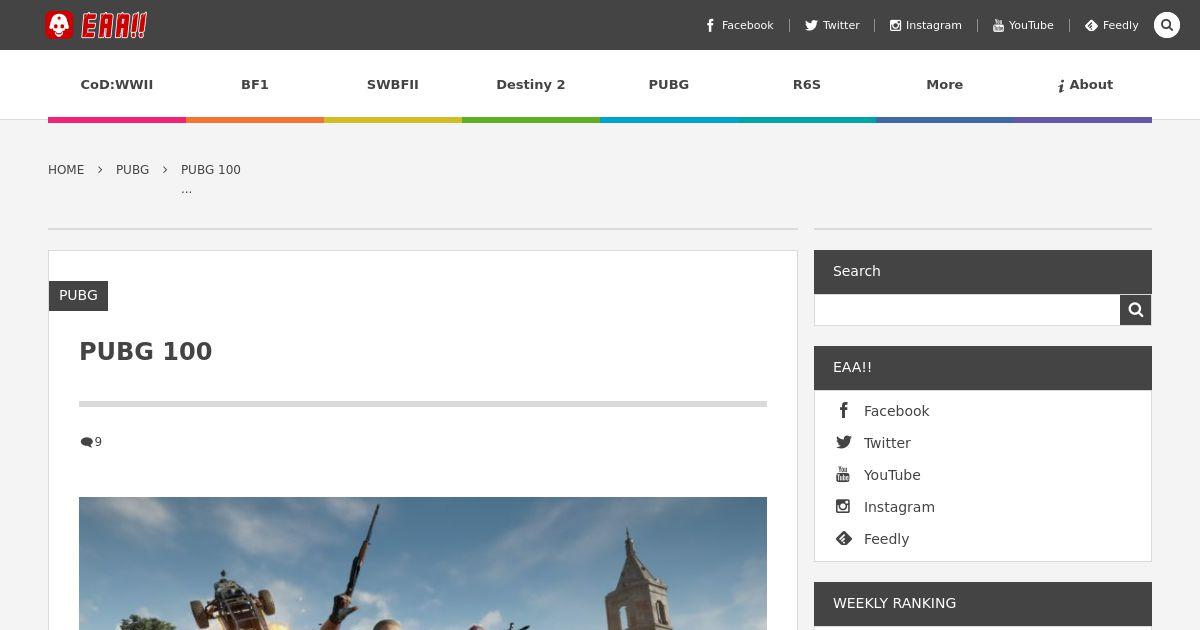Open the YouTube text link in sidebar
The height and width of the screenshot is (630, 1200).
[x=892, y=475]
